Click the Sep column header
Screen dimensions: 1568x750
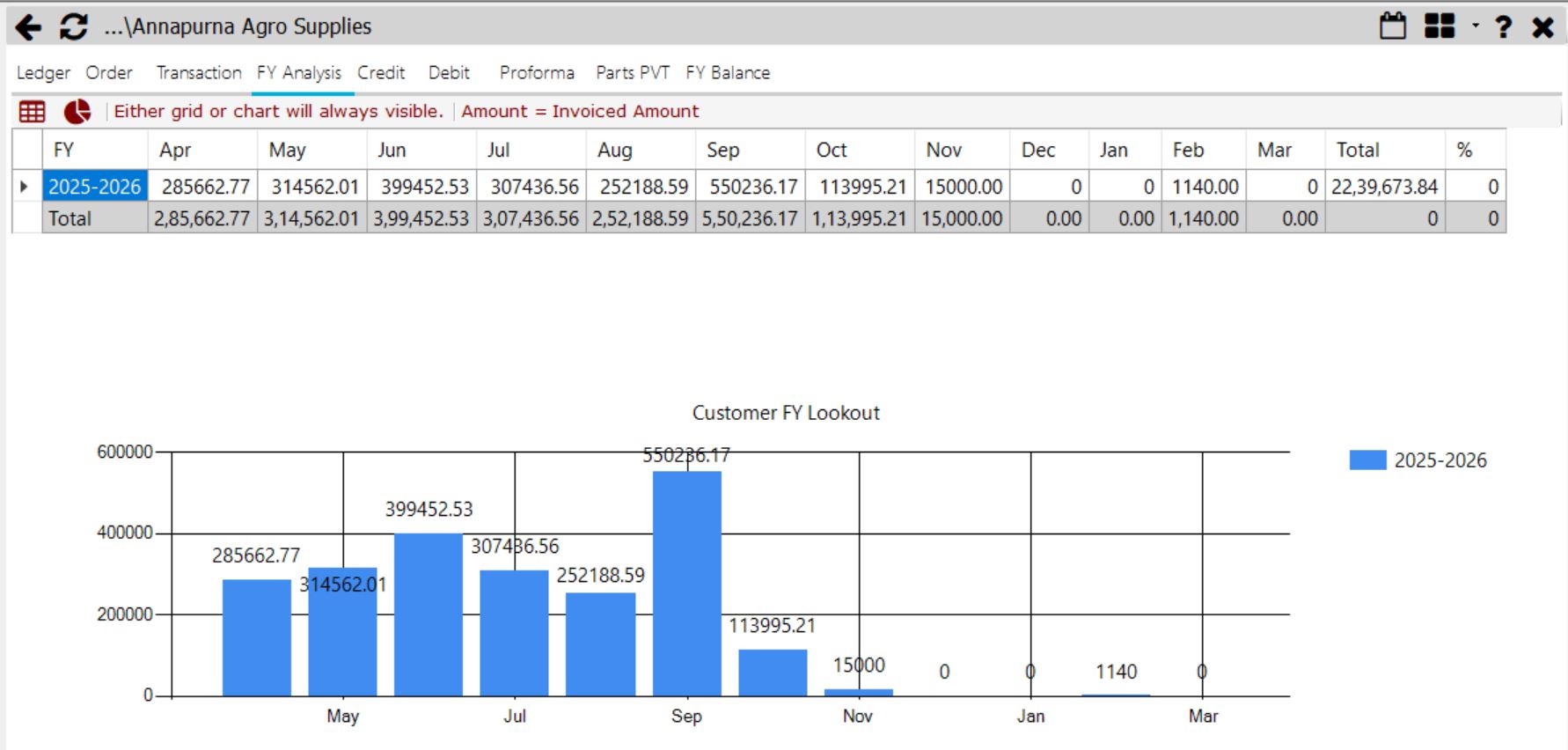click(x=750, y=150)
